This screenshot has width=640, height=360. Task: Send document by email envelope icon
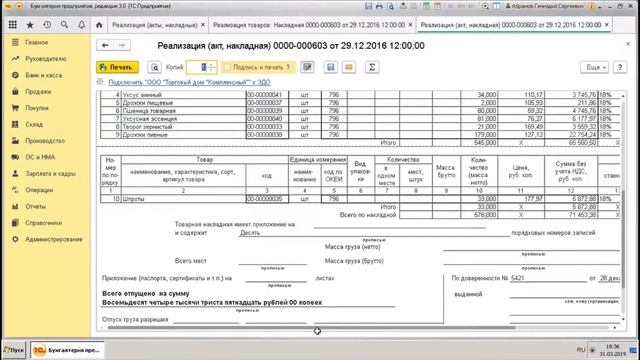[x=349, y=67]
